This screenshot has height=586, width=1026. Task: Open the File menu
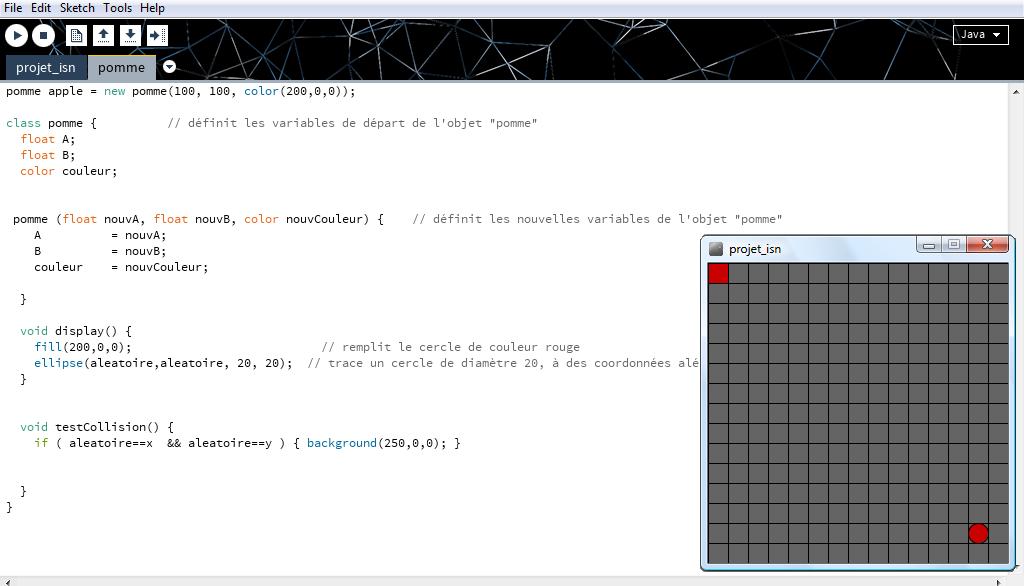[x=13, y=8]
